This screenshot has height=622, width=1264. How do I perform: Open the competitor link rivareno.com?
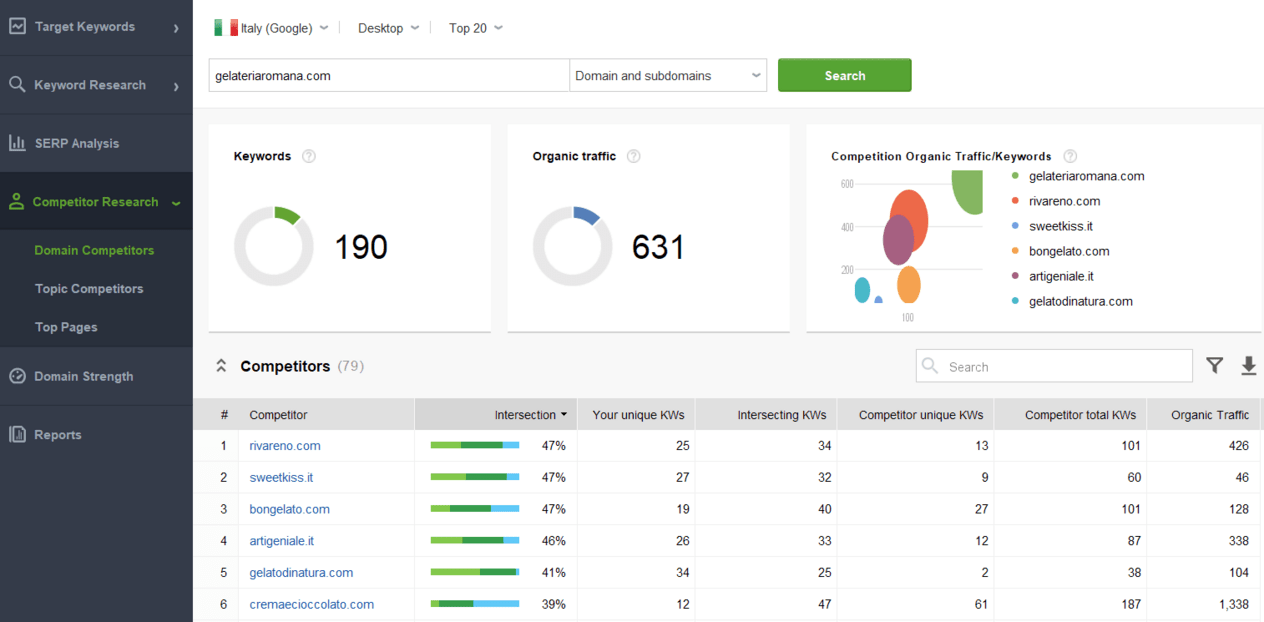tap(285, 445)
